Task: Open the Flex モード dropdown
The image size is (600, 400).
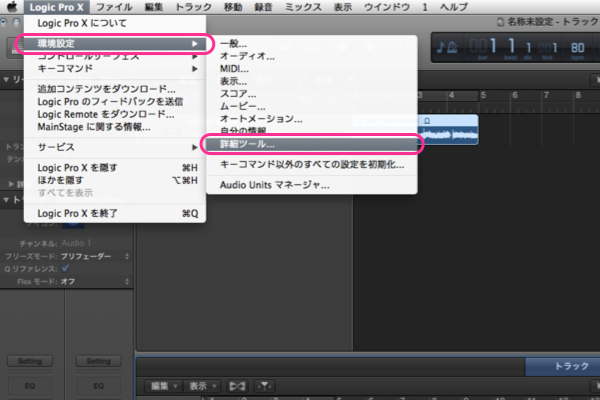Action: pyautogui.click(x=95, y=282)
